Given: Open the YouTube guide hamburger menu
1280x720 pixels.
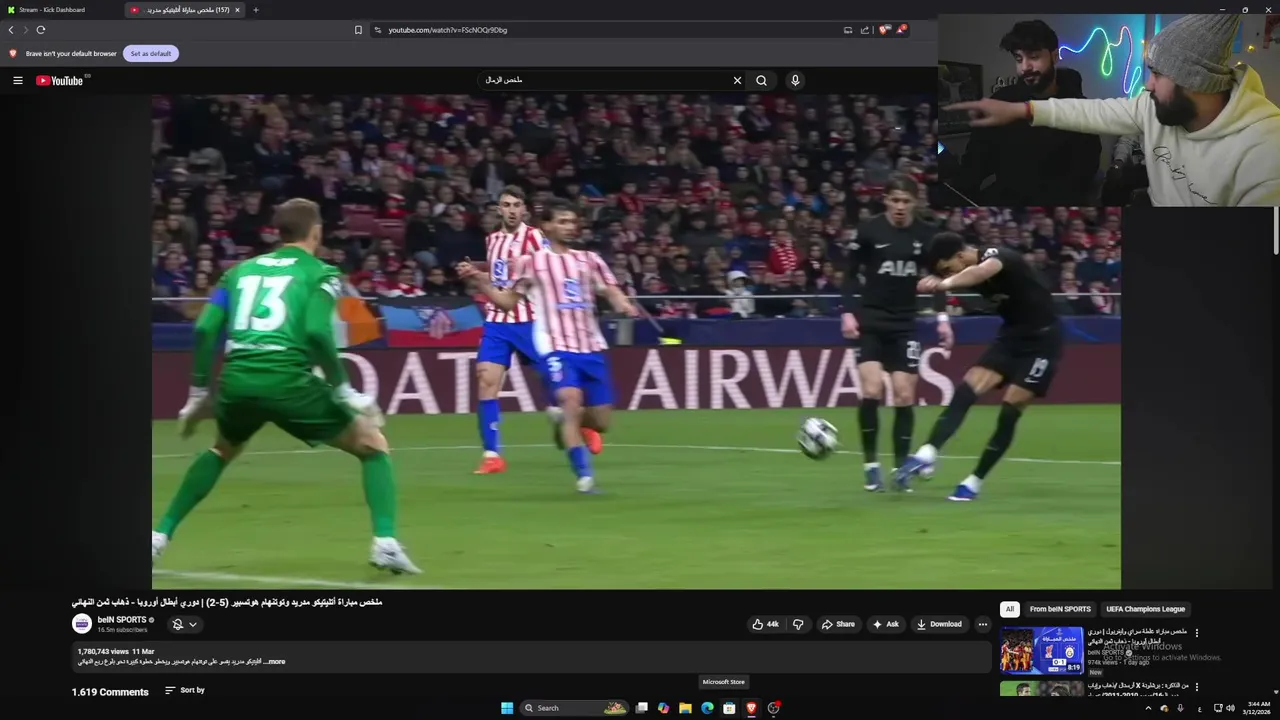Looking at the screenshot, I should click(17, 80).
